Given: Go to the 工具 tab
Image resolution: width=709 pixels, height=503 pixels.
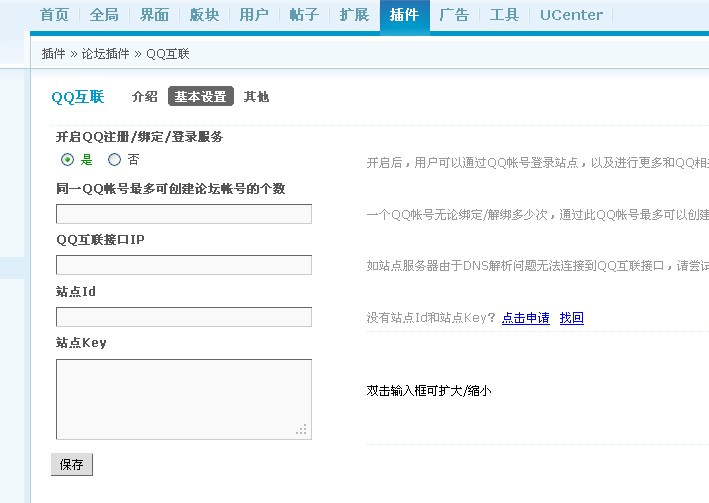Looking at the screenshot, I should [504, 15].
